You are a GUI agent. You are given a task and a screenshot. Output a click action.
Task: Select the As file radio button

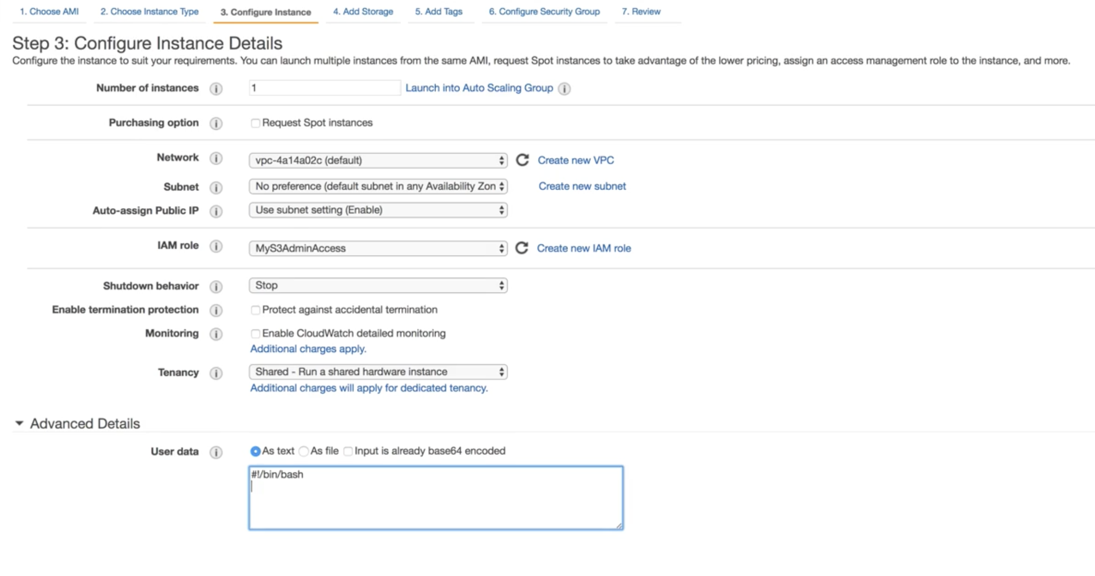click(304, 451)
